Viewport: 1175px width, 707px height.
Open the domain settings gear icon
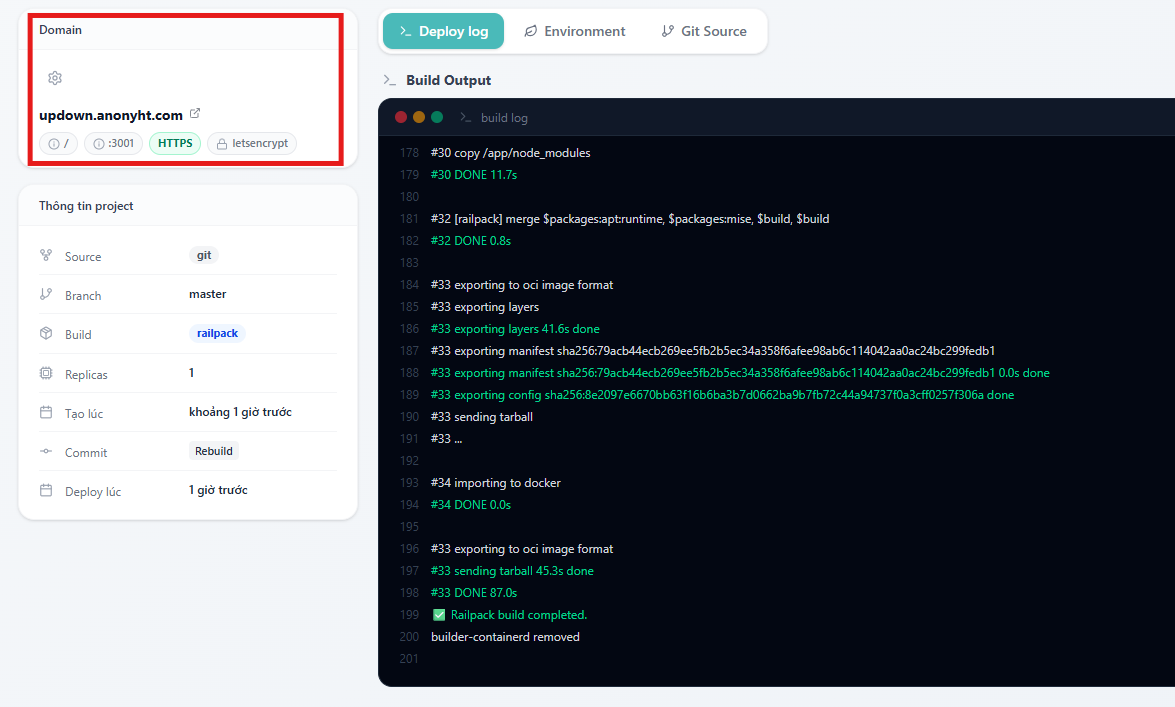55,78
